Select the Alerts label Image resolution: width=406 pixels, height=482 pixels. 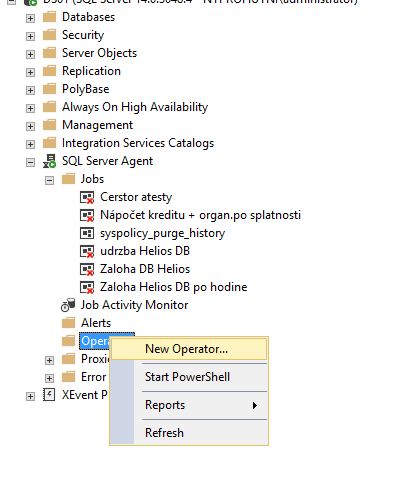96,323
